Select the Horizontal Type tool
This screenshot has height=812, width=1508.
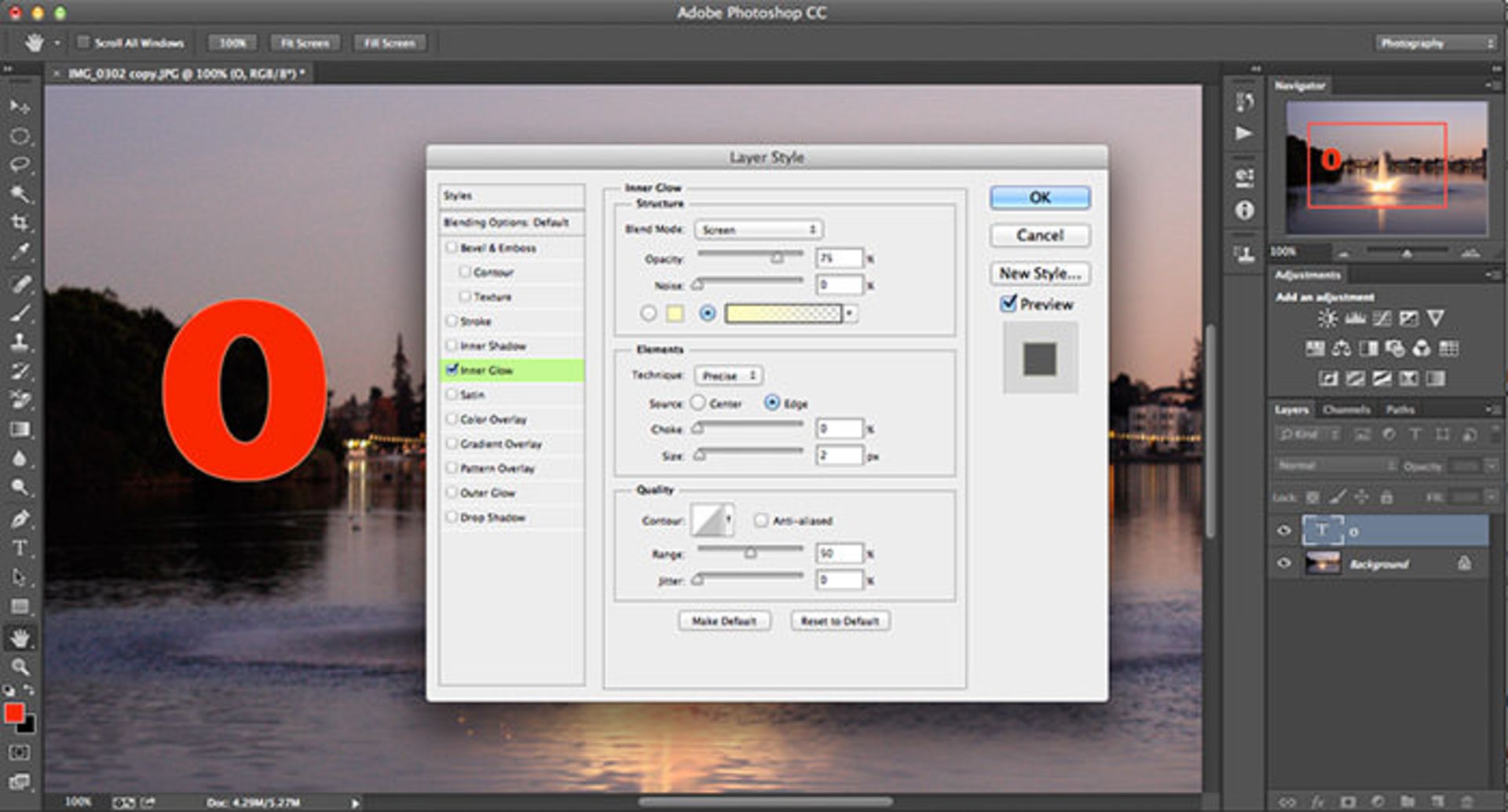[x=20, y=548]
